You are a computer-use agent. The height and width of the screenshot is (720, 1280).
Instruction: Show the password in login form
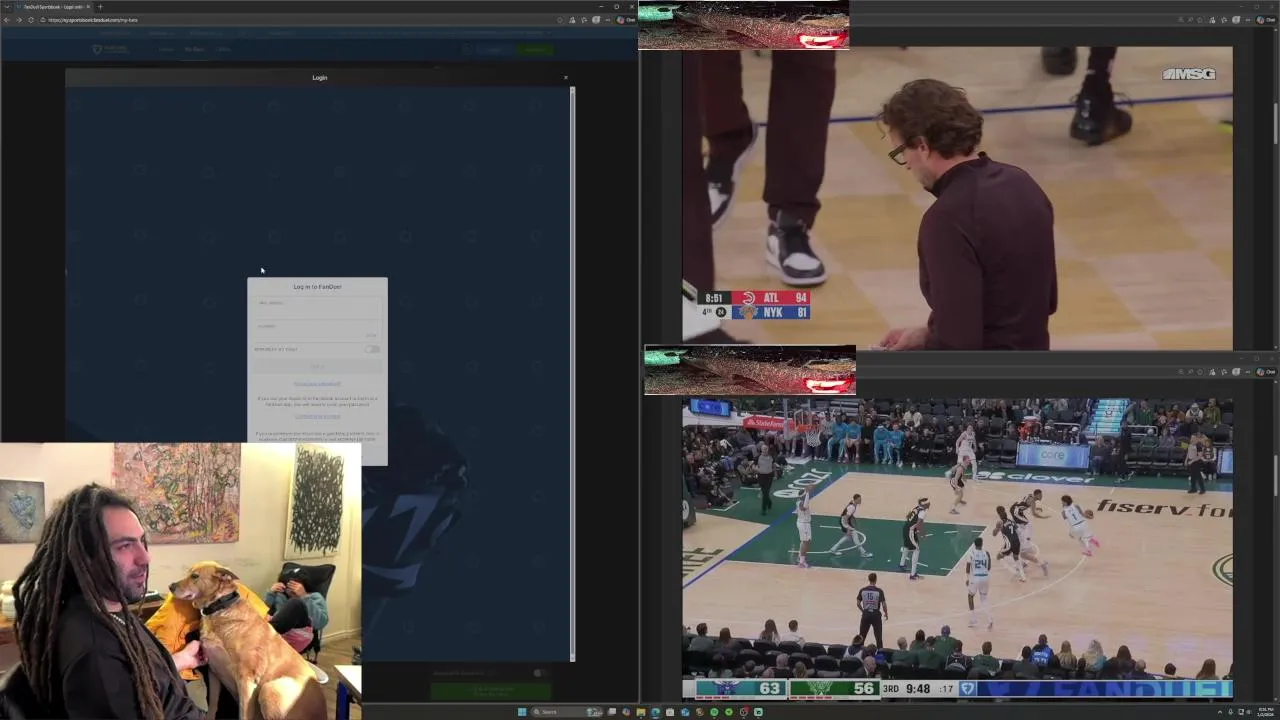click(x=371, y=335)
